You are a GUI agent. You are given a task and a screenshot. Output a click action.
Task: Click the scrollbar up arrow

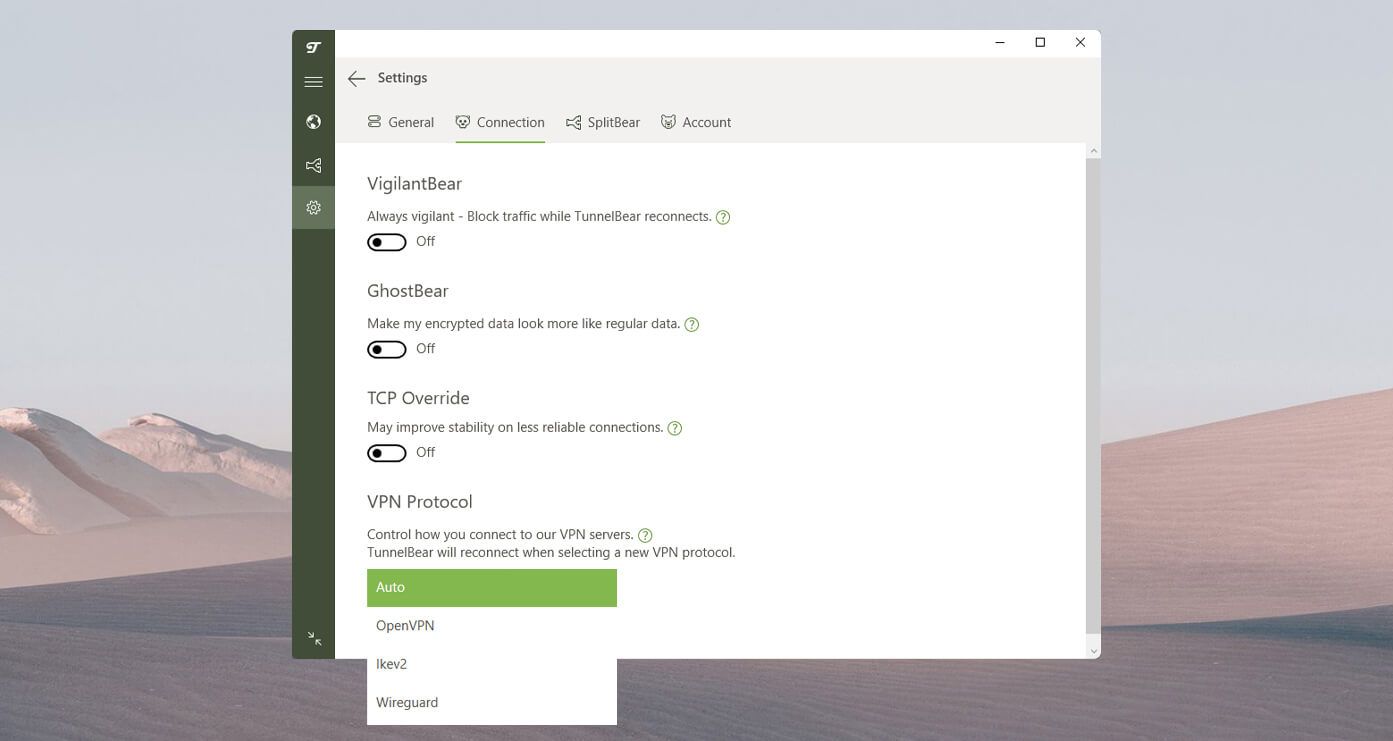[1093, 151]
